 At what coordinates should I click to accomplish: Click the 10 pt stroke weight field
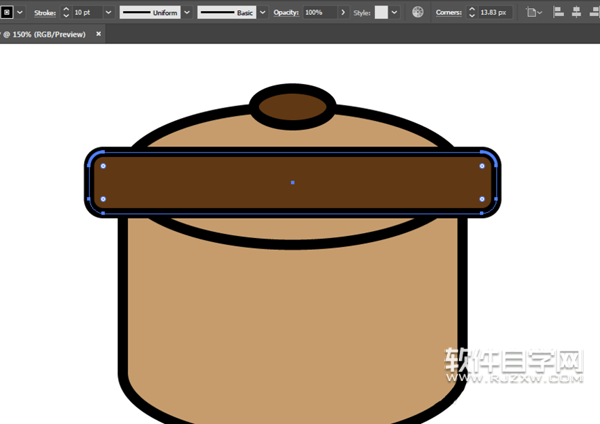pyautogui.click(x=85, y=12)
